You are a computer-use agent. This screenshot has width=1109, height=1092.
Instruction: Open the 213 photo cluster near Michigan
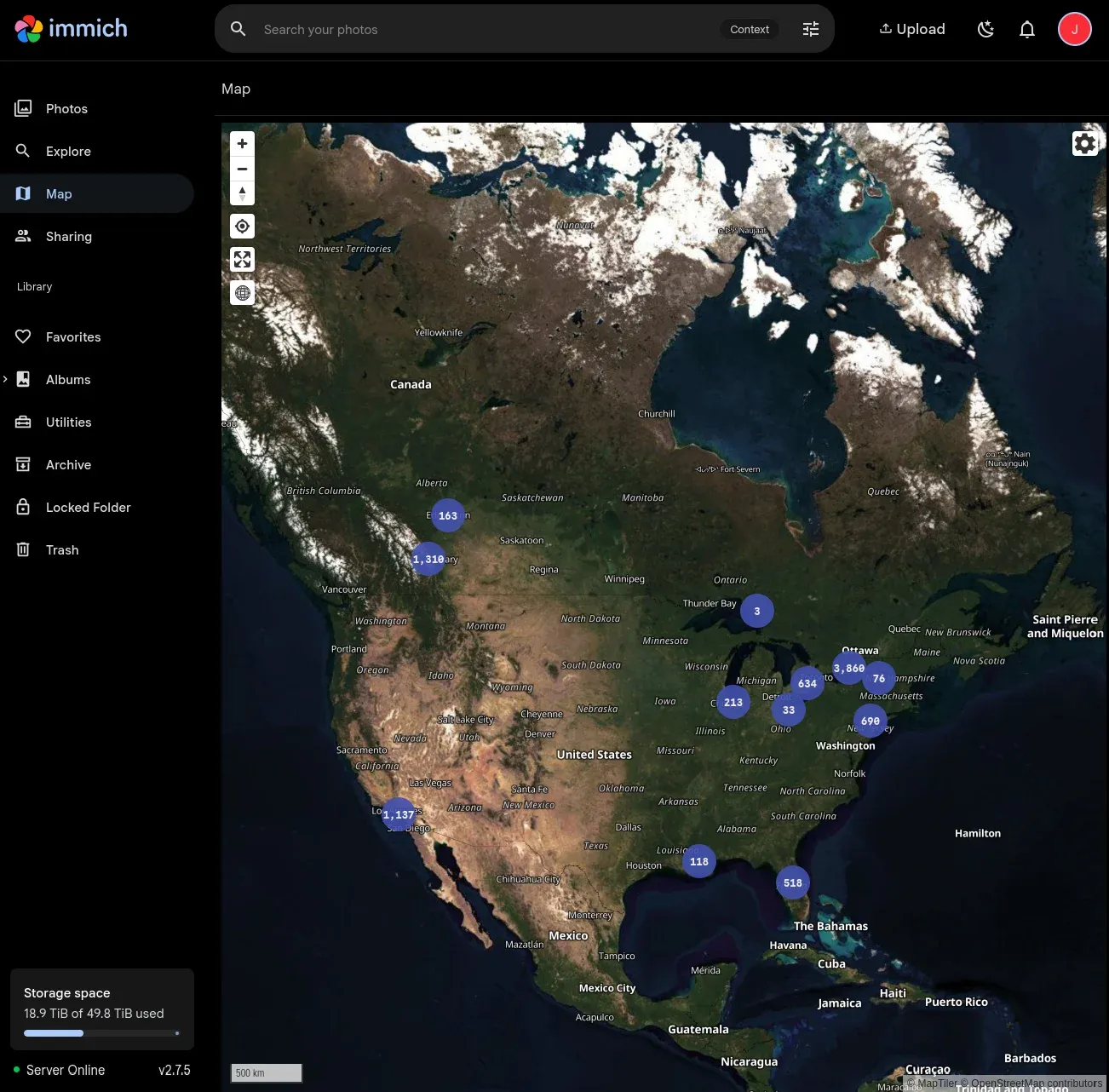pyautogui.click(x=733, y=702)
